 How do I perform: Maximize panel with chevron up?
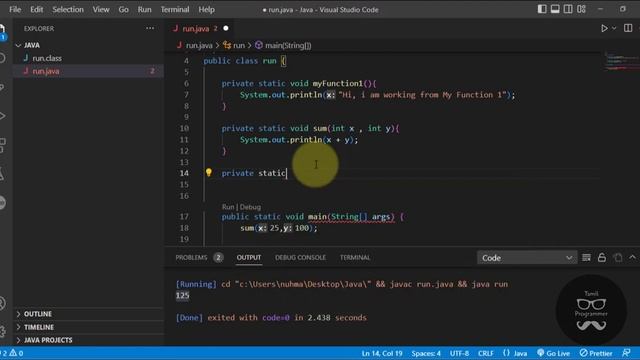(x=632, y=257)
